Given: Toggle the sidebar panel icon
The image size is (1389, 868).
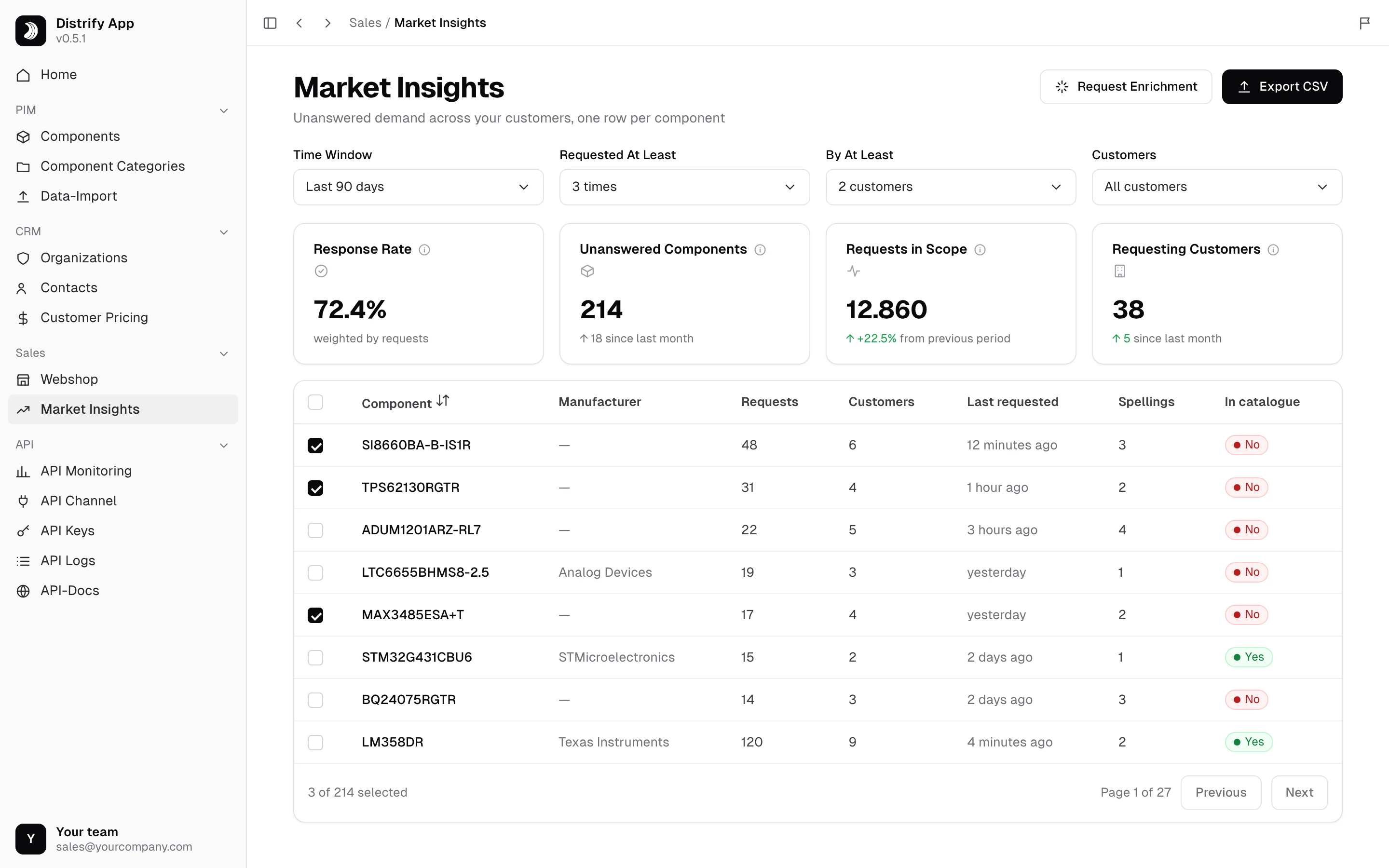Looking at the screenshot, I should tap(270, 23).
